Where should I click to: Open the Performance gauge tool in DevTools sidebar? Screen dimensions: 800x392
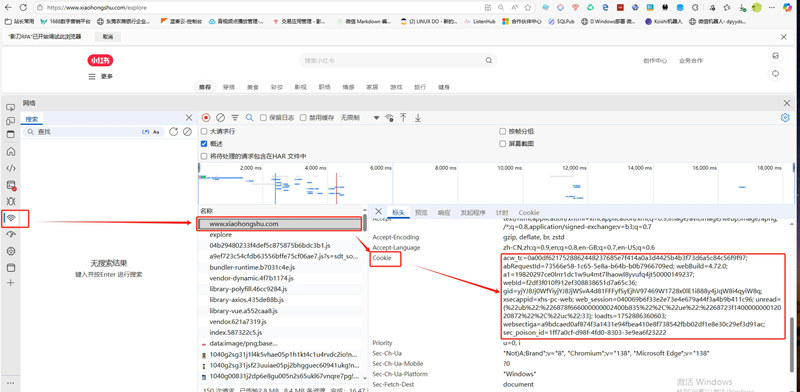coord(11,234)
